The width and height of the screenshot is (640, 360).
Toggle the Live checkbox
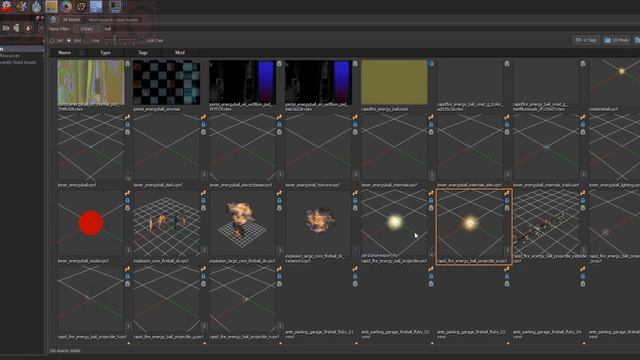87,40
